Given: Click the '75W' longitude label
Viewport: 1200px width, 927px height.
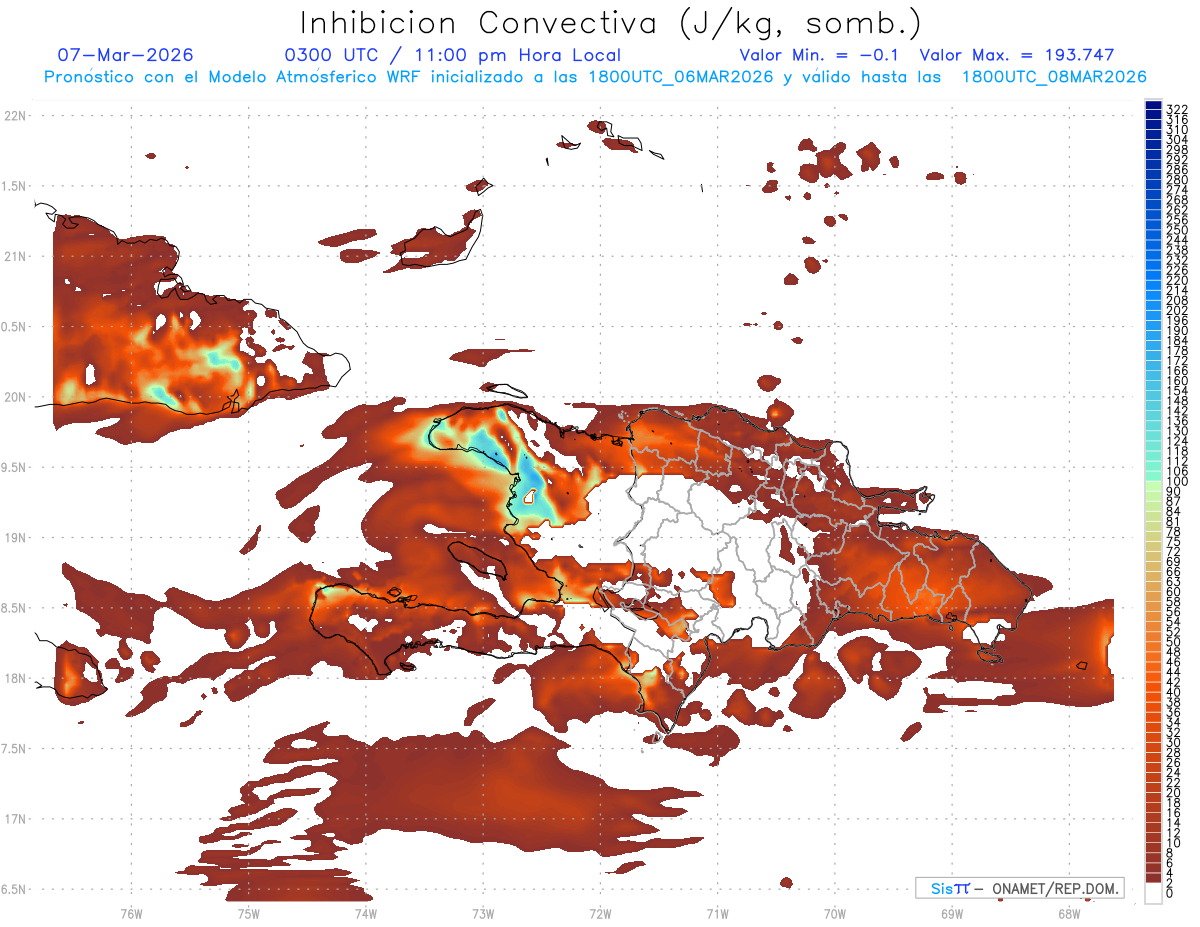Looking at the screenshot, I should click(249, 913).
